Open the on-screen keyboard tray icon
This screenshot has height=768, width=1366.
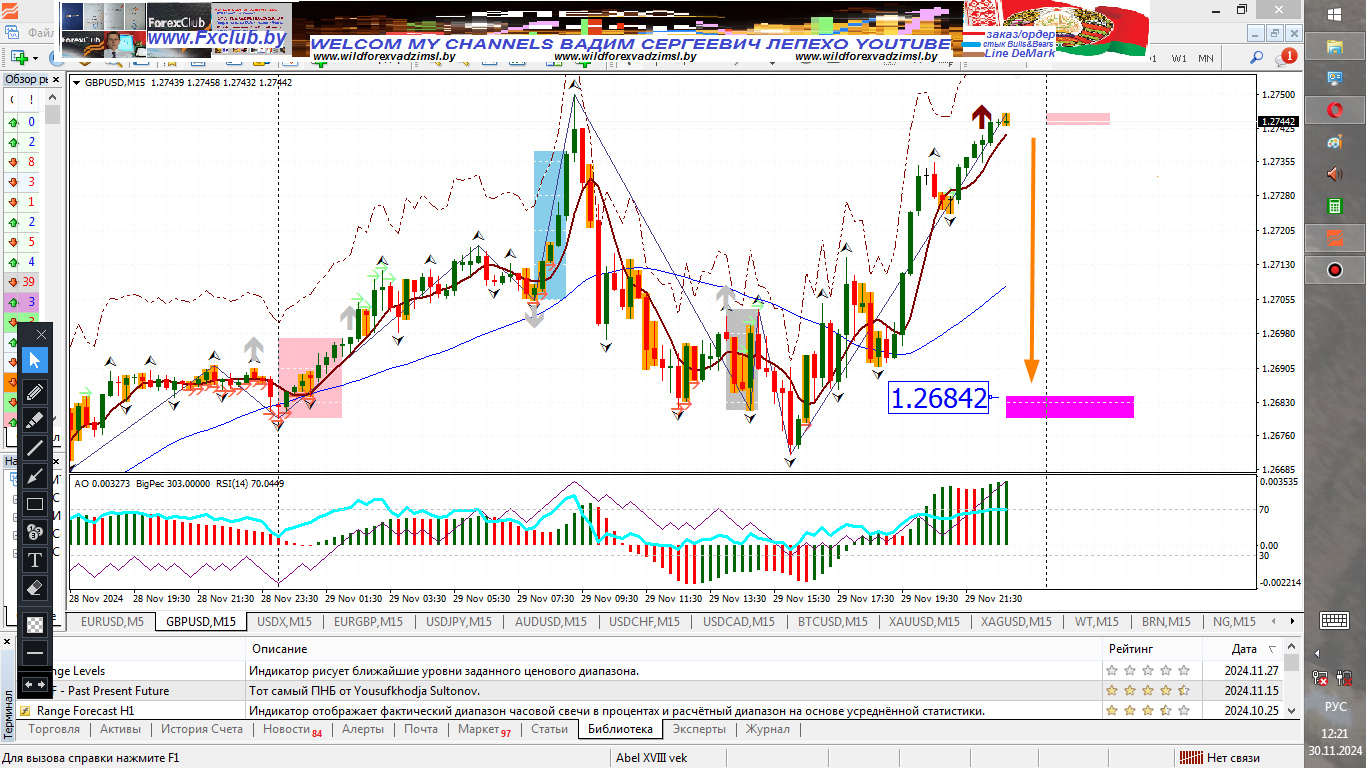(x=1335, y=620)
